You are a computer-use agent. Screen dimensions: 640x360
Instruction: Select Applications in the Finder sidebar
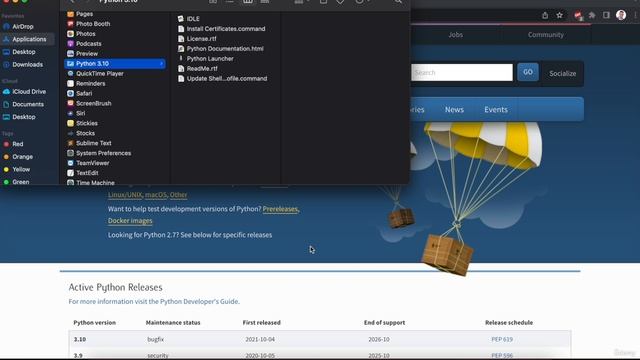pos(29,39)
